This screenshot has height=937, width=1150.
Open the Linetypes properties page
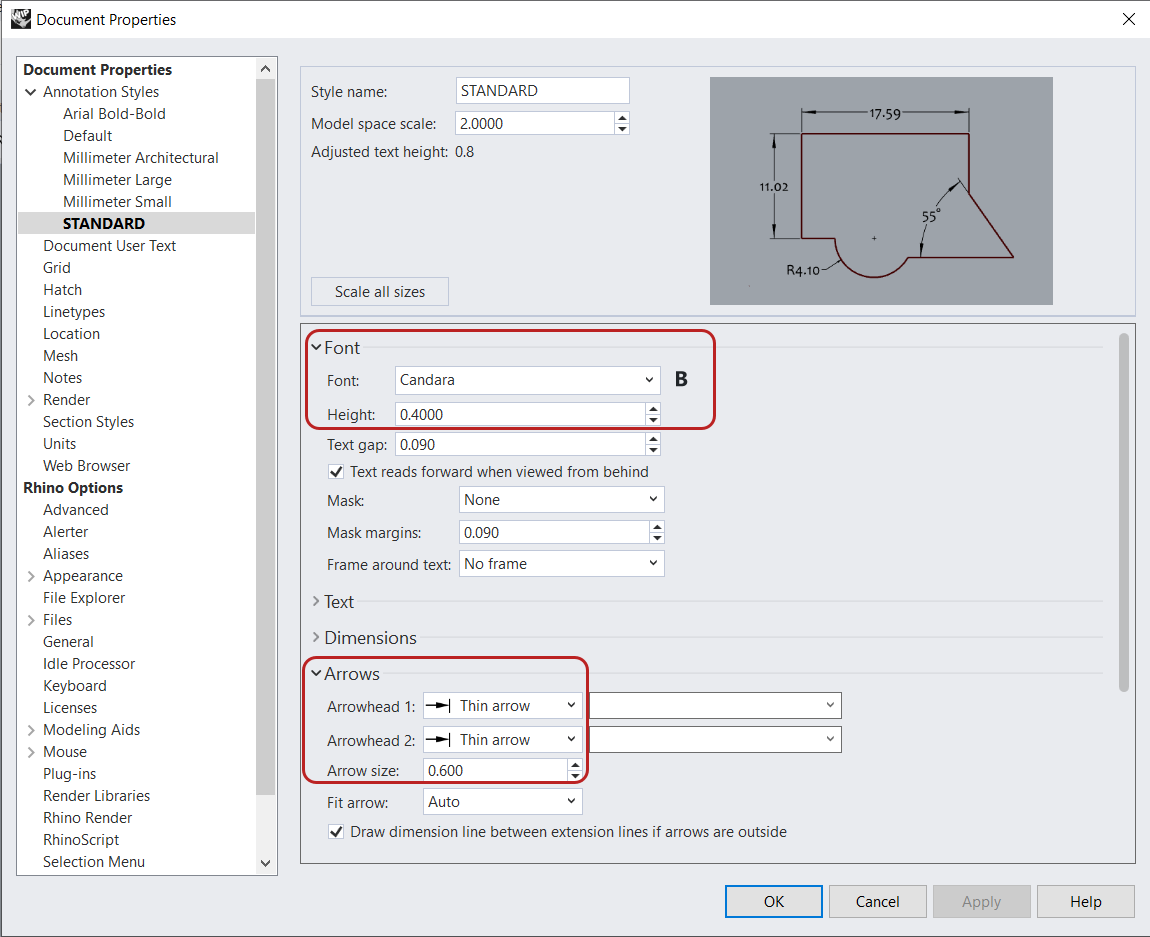[x=74, y=312]
